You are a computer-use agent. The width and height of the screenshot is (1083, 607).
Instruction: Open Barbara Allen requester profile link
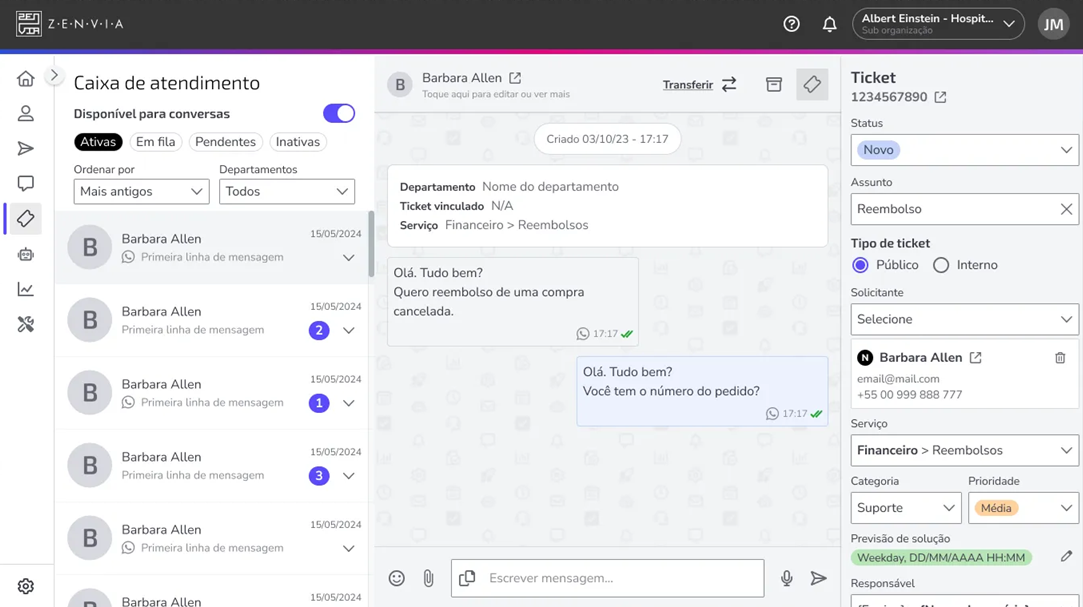pos(975,358)
